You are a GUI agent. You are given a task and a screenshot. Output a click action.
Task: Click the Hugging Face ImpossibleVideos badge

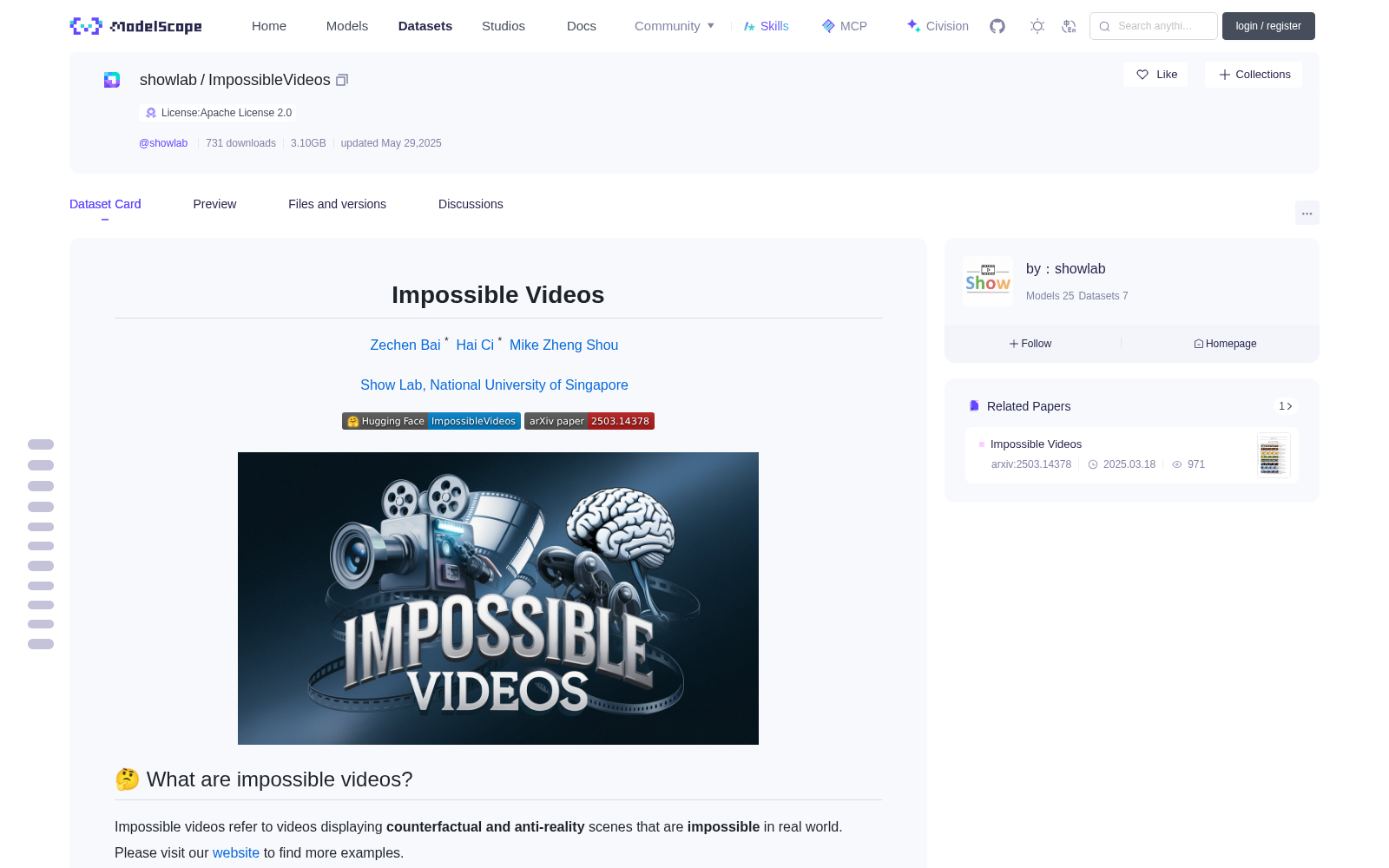[431, 421]
